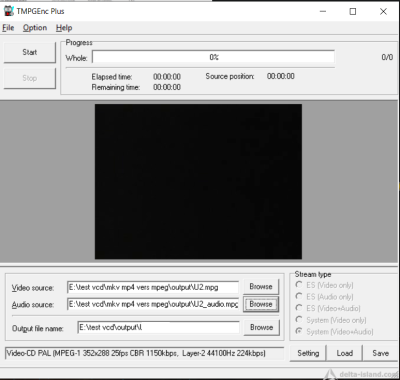Image resolution: width=400 pixels, height=380 pixels.
Task: Click the Start encoding button
Action: [x=30, y=52]
